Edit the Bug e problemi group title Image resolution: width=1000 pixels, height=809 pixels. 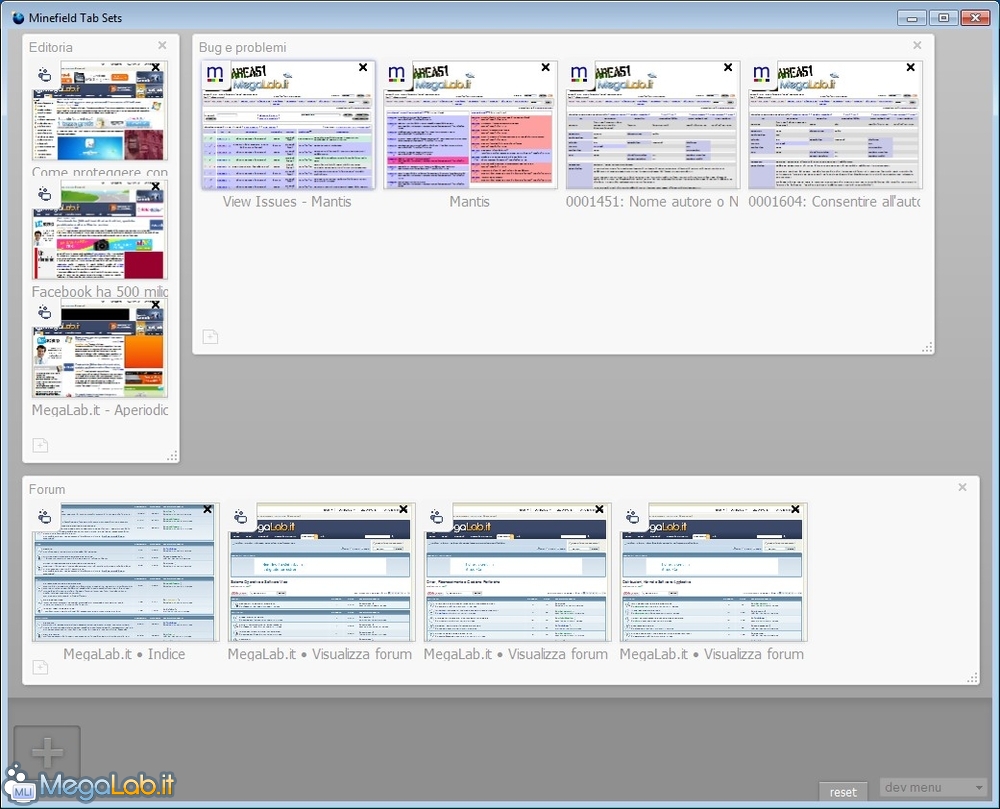point(242,47)
